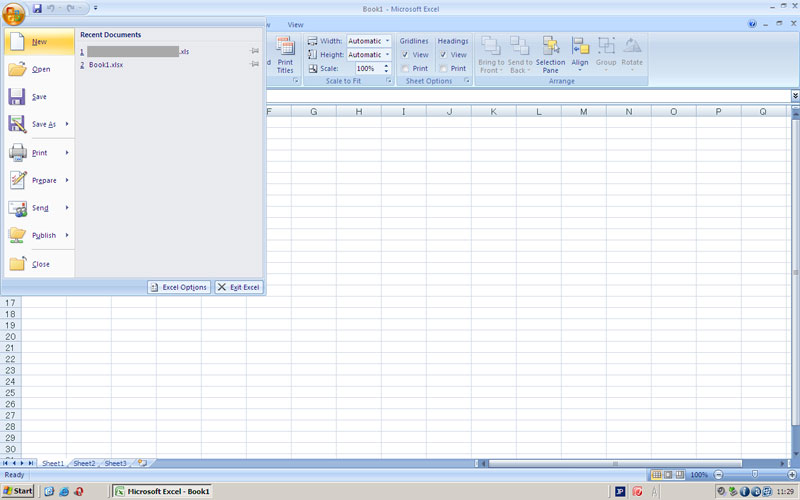This screenshot has width=800, height=500.
Task: Open the Sheet Options dialog launcher
Action: point(467,81)
